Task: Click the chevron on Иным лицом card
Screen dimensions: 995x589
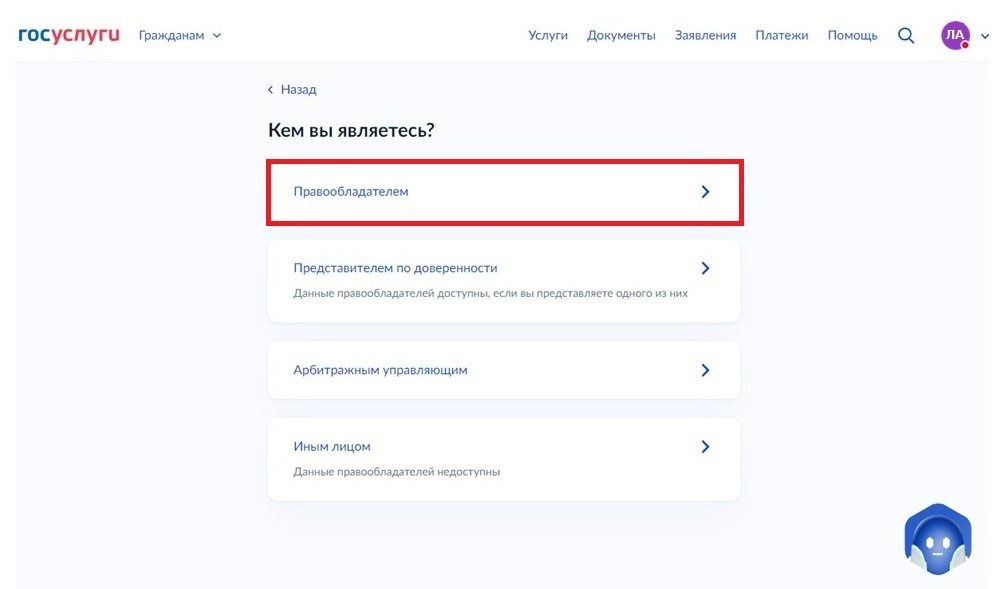Action: pyautogui.click(x=705, y=446)
